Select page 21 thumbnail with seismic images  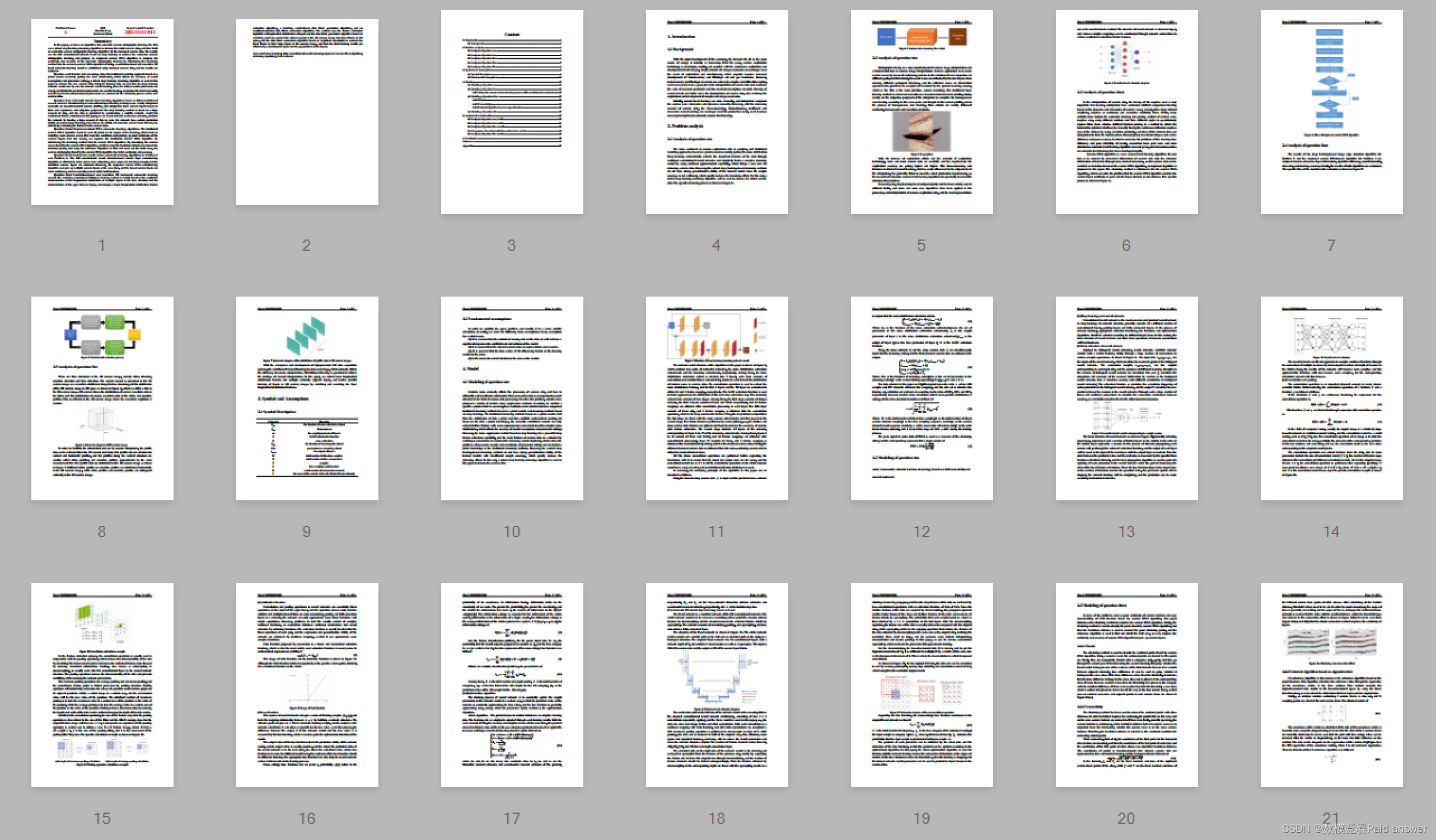click(x=1331, y=684)
